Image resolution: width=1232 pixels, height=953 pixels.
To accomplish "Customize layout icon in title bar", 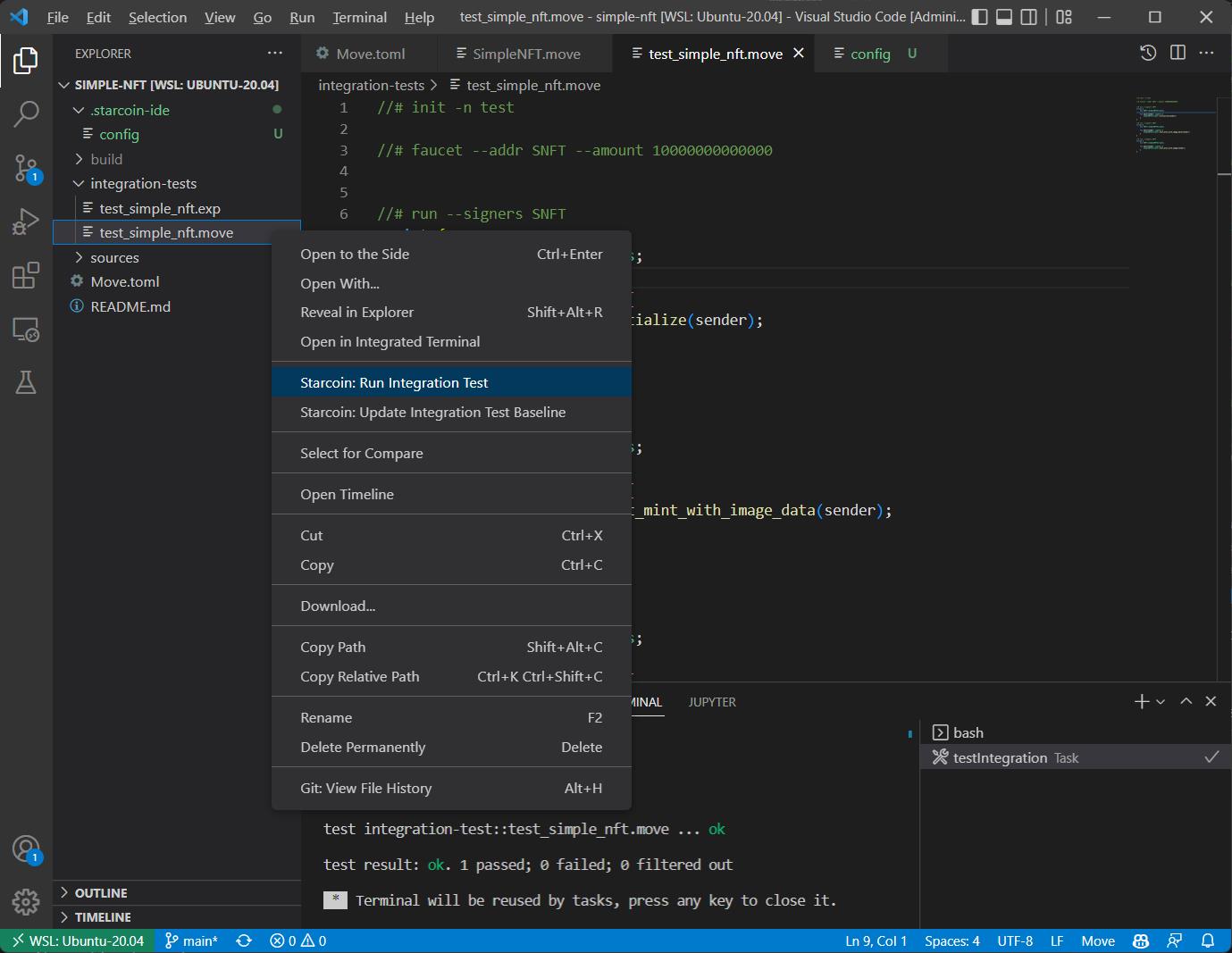I will pyautogui.click(x=1064, y=17).
